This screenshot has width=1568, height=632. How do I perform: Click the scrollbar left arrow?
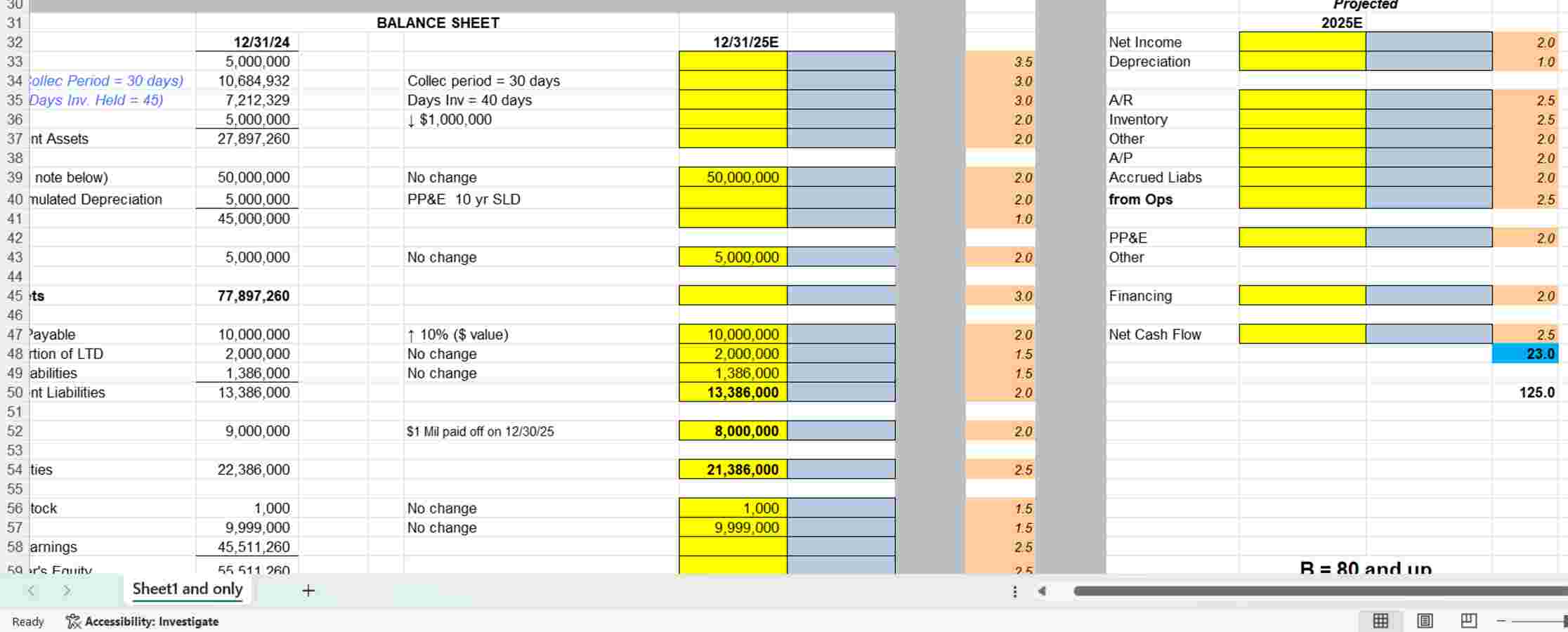[1041, 592]
